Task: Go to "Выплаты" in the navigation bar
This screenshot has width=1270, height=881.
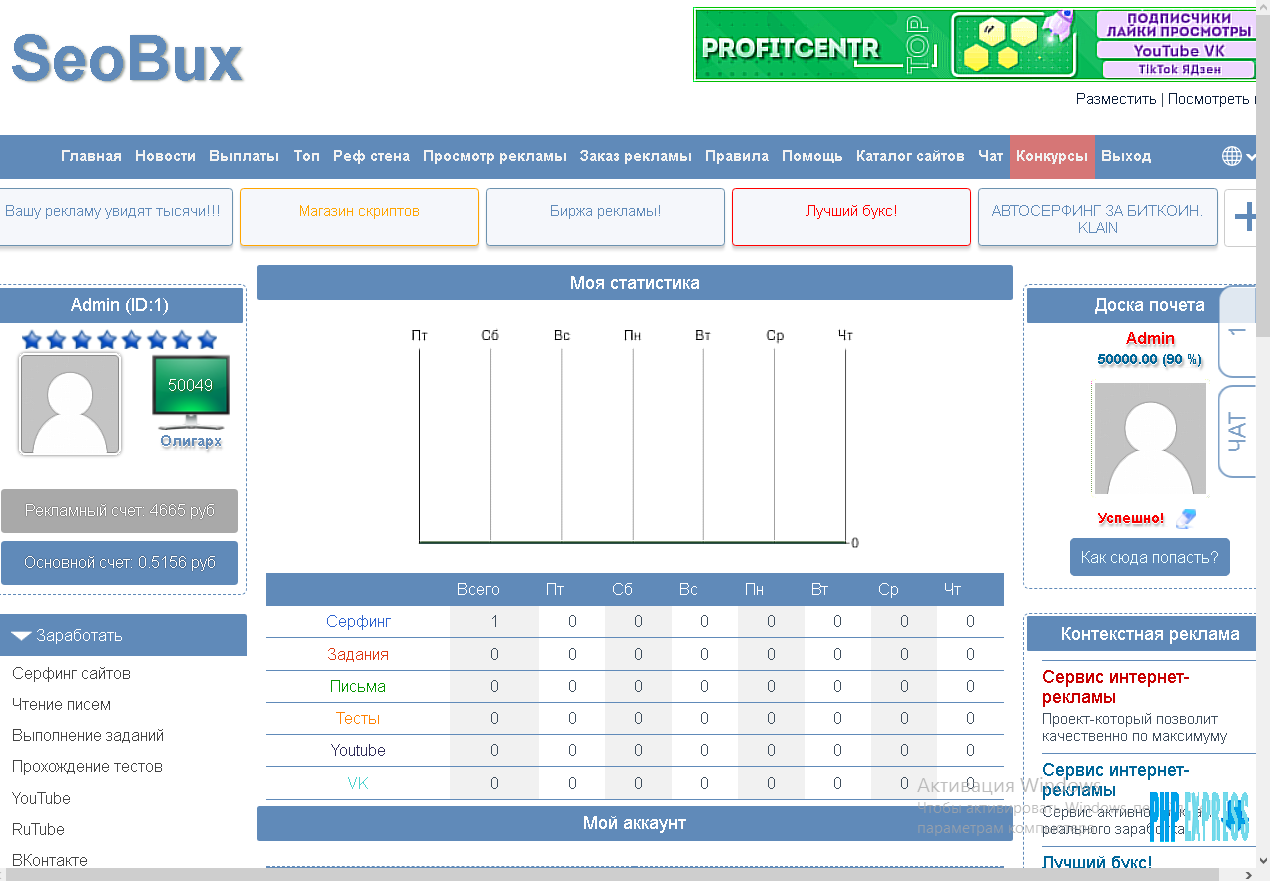Action: [244, 156]
